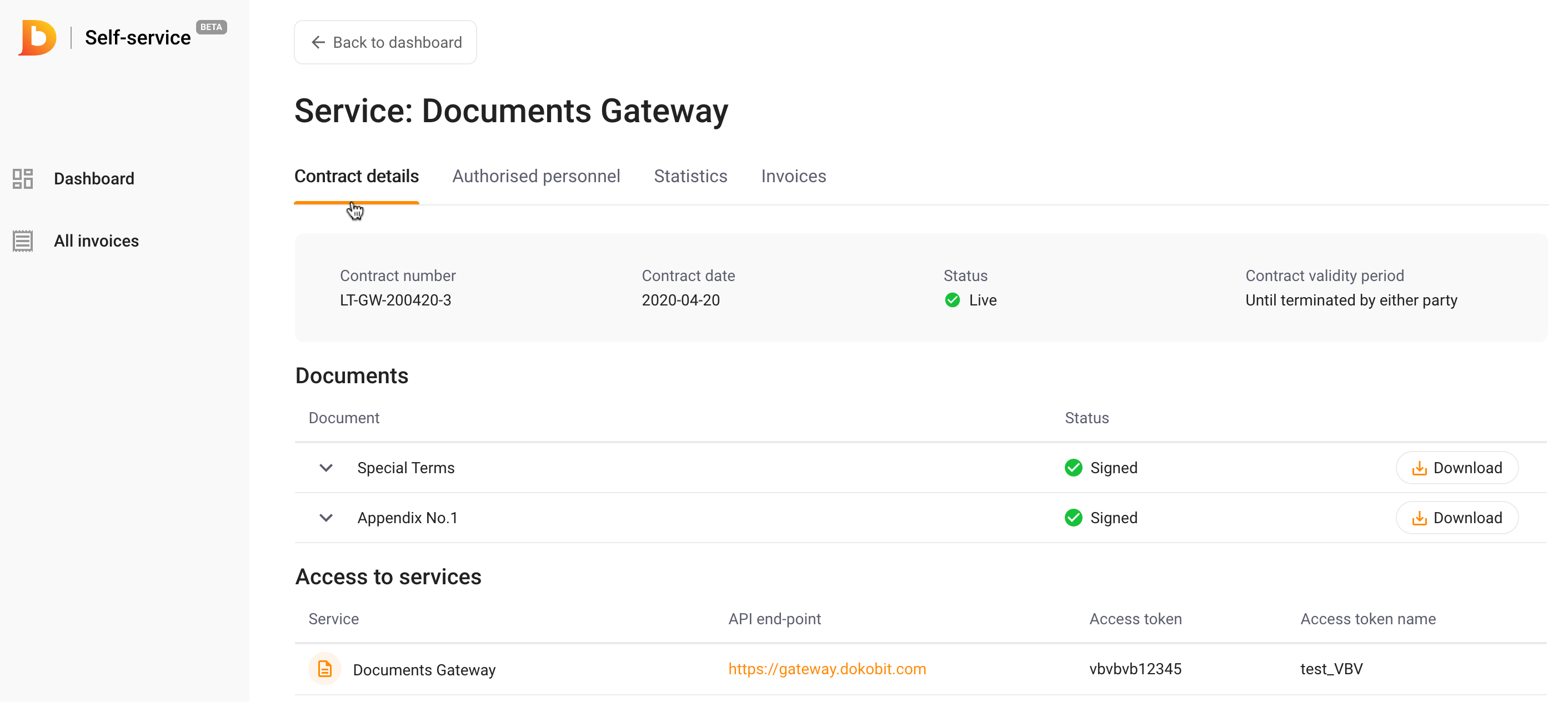Click the Dokobit logo icon
The height and width of the screenshot is (702, 1568).
pyautogui.click(x=38, y=38)
